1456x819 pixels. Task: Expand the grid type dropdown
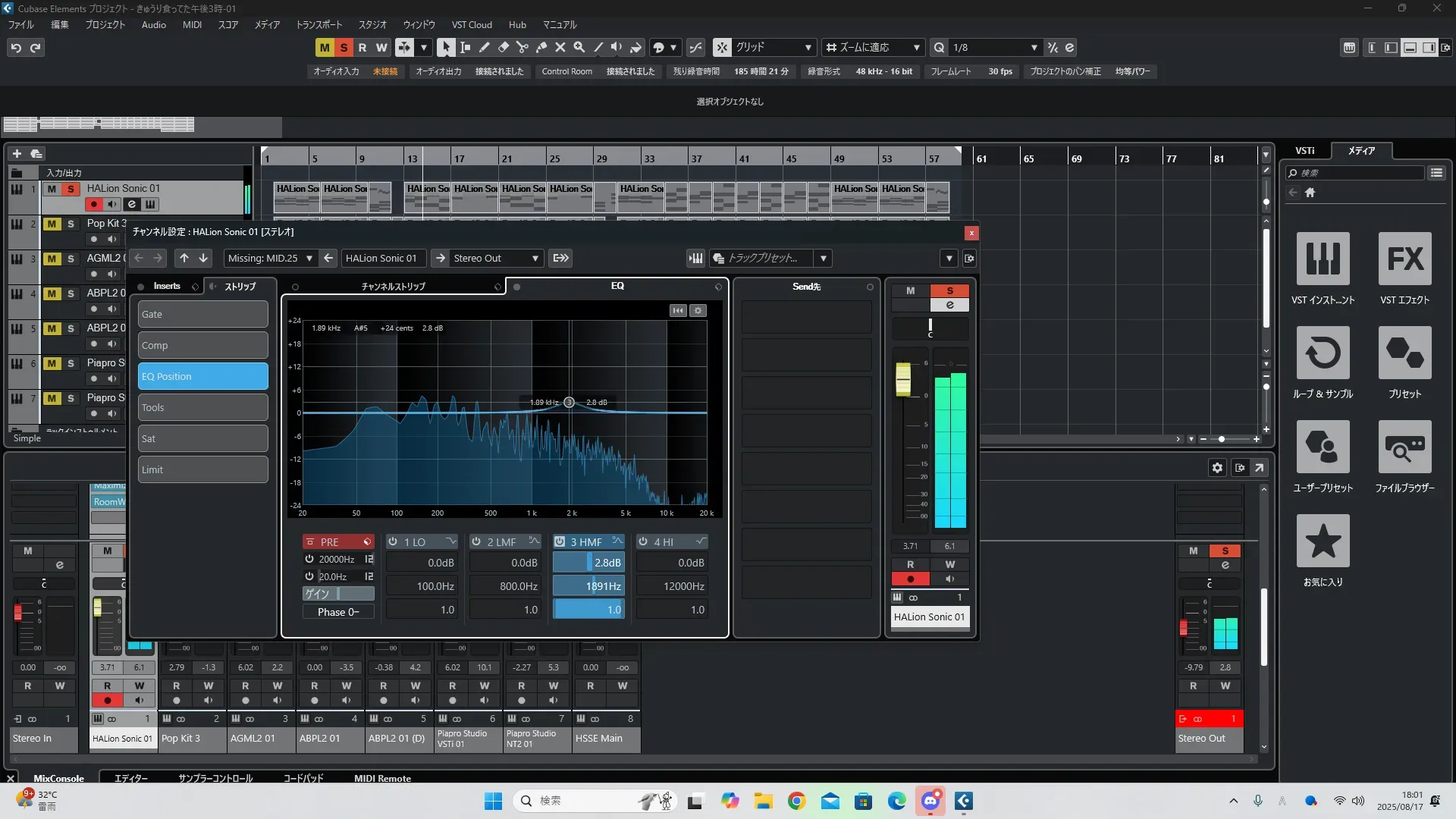(808, 47)
